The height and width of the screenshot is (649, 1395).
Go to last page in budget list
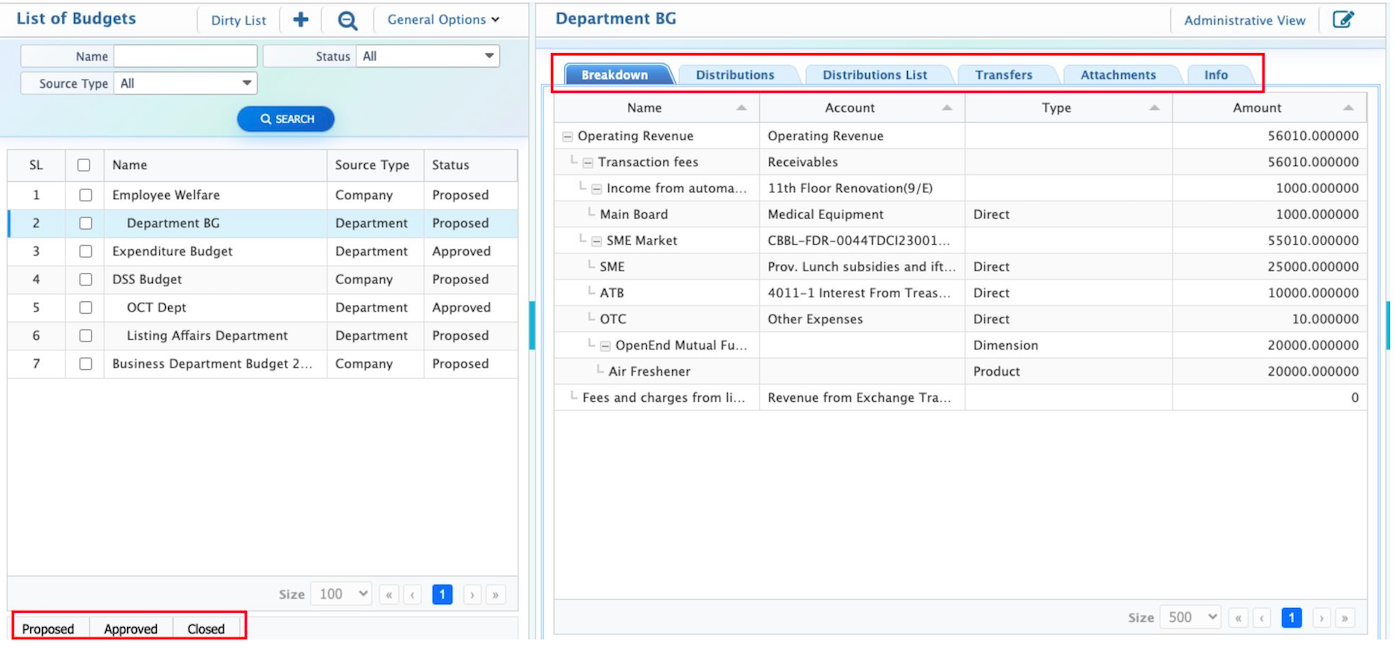pos(495,595)
